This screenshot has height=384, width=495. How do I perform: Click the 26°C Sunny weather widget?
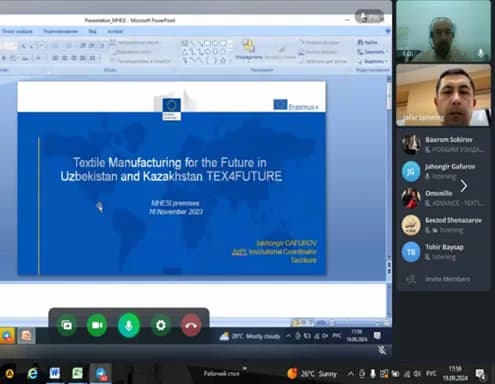pyautogui.click(x=312, y=374)
